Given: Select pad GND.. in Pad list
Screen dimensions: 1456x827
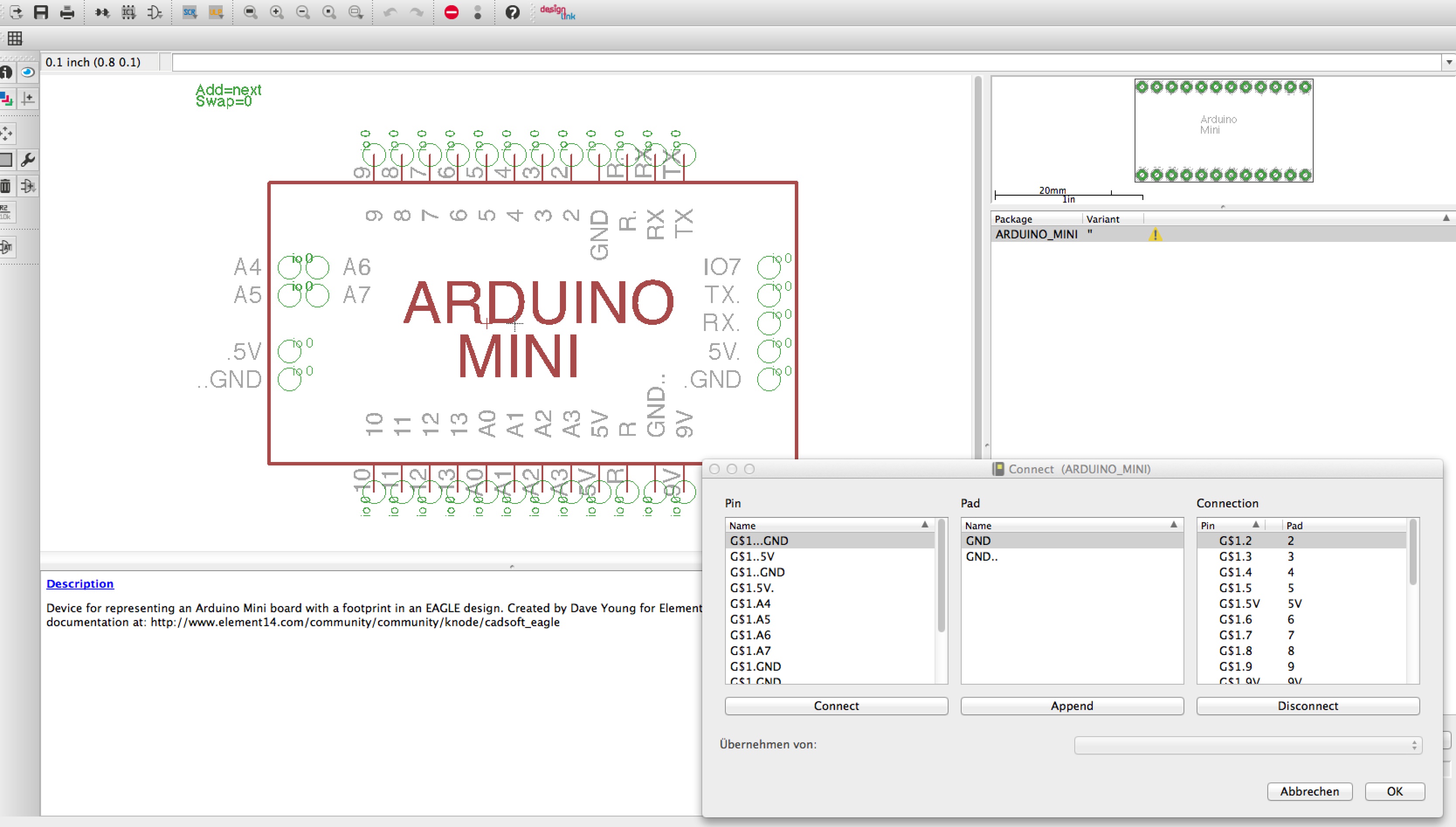Looking at the screenshot, I should point(1072,557).
